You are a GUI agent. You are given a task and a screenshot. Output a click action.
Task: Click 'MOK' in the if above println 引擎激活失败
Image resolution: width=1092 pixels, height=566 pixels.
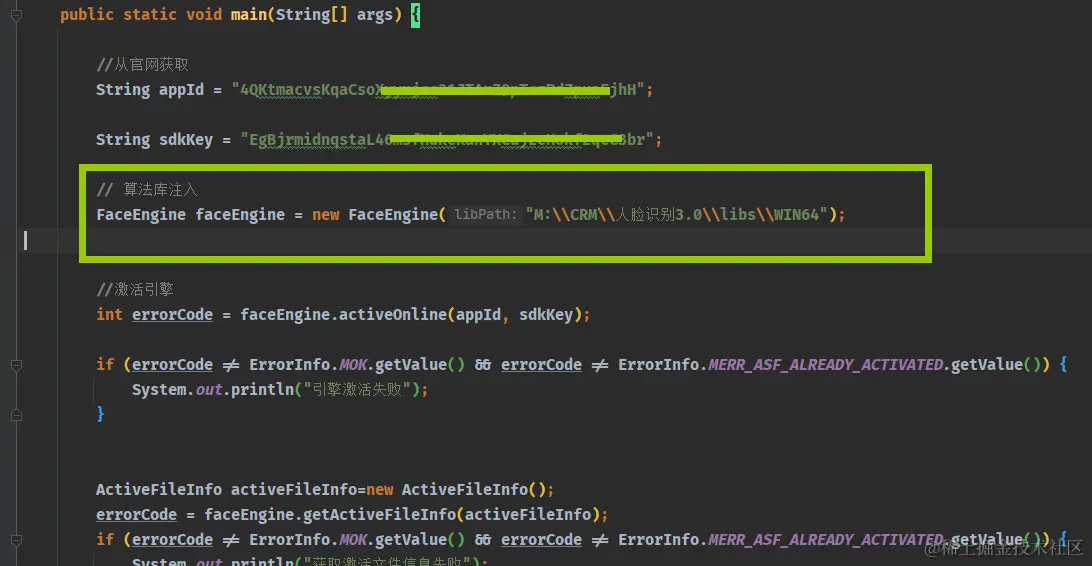pos(352,365)
